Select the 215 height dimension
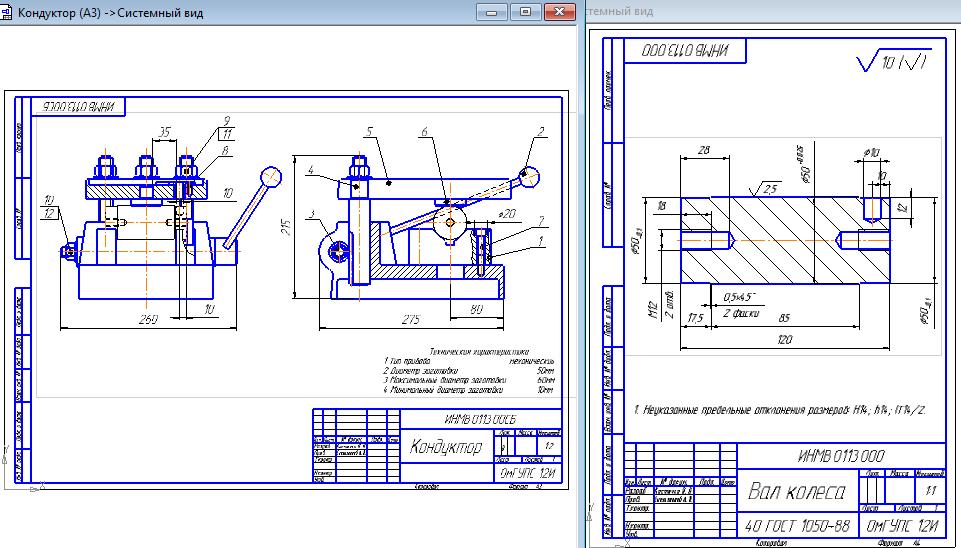Screen dimensions: 961x548 coord(286,227)
